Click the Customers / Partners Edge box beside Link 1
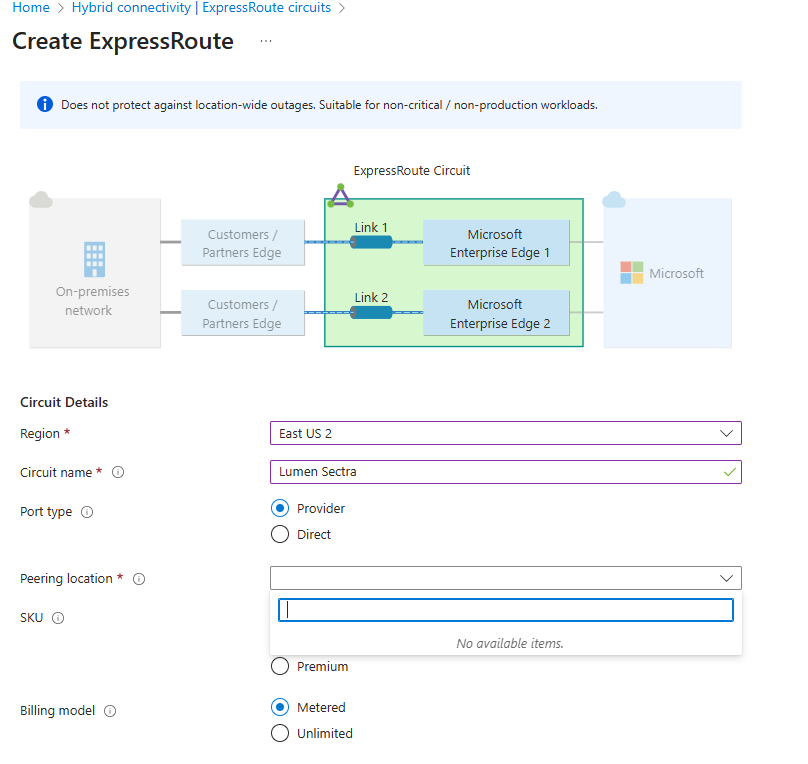Image resolution: width=808 pixels, height=764 pixels. pos(243,243)
